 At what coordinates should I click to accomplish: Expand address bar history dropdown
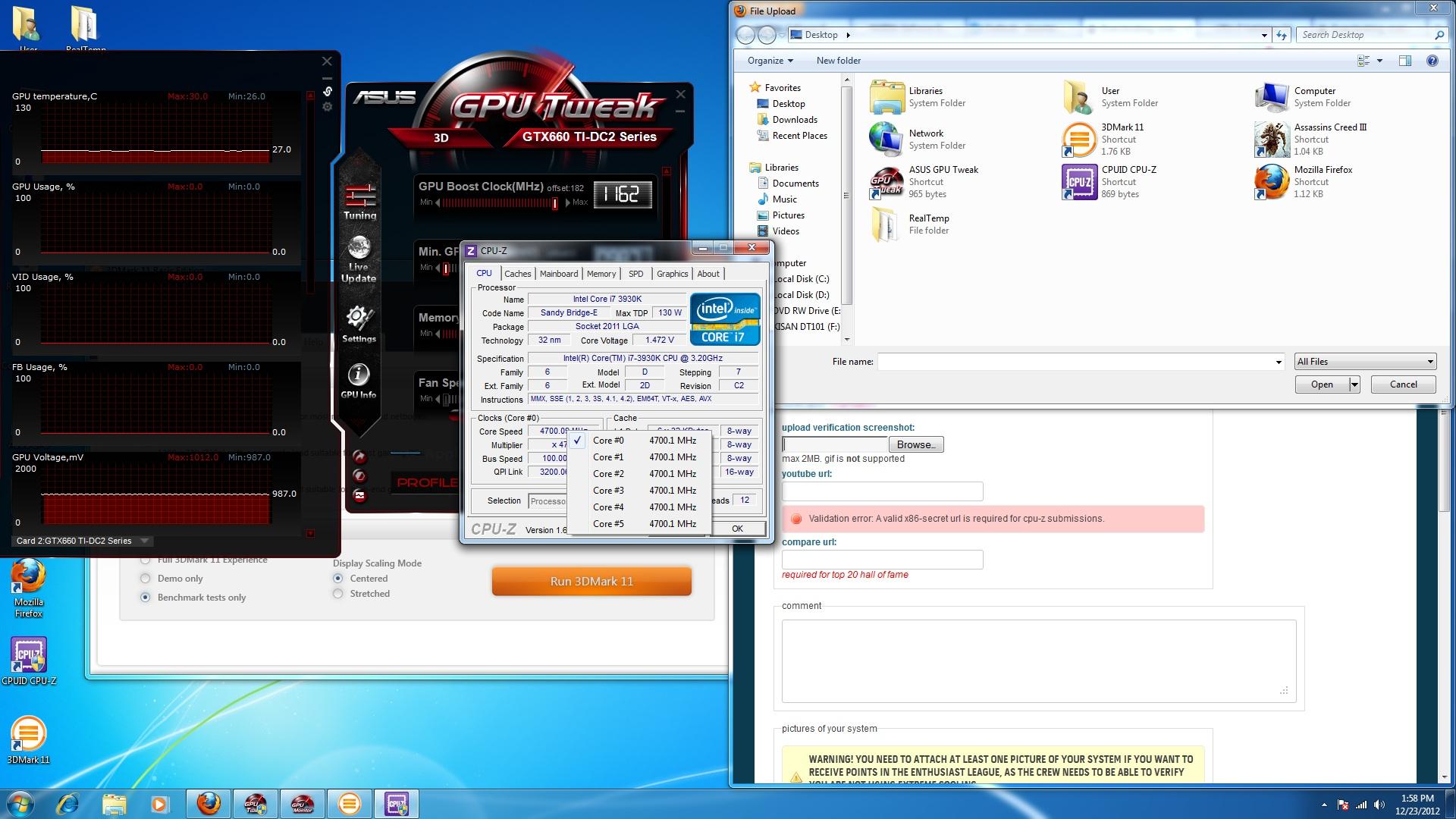coord(1264,35)
